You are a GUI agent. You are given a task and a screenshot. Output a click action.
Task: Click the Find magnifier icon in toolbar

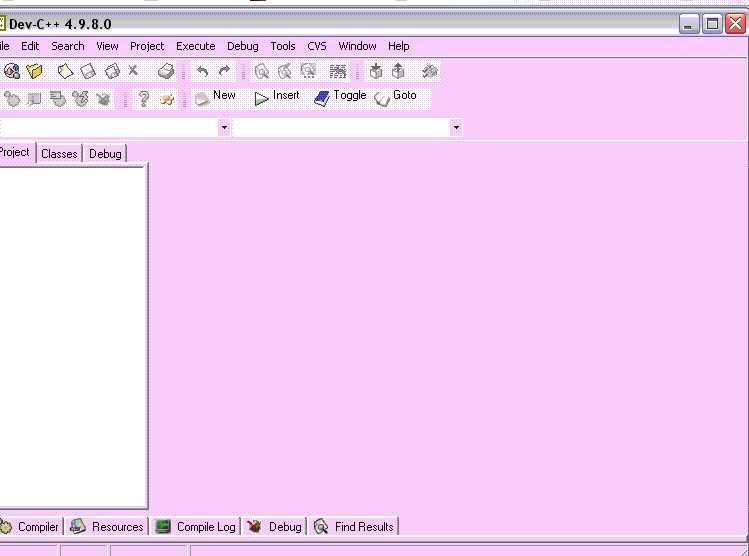[x=262, y=71]
